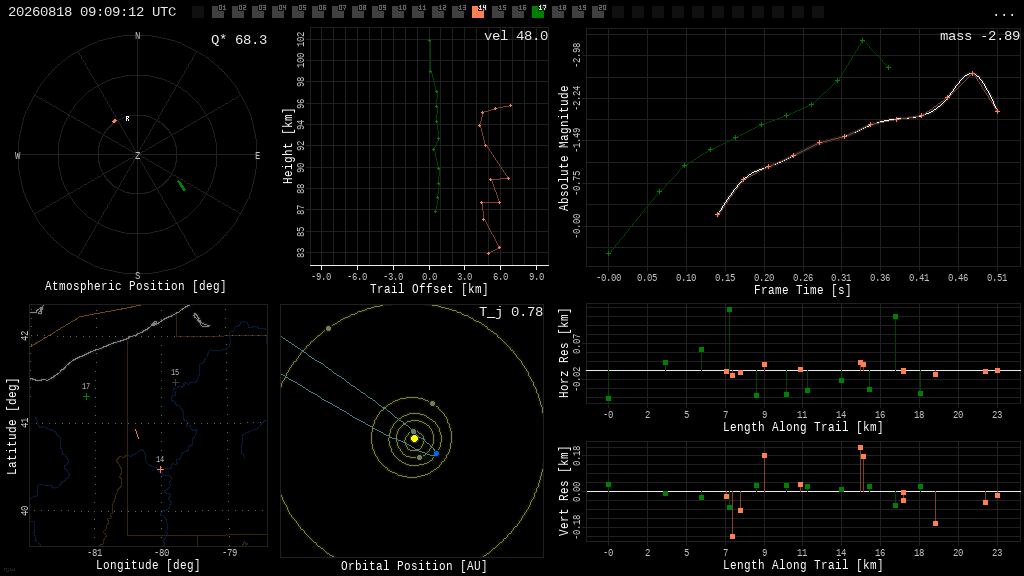This screenshot has height=576, width=1024.
Task: Toggle the green station 17 box
Action: click(x=538, y=12)
